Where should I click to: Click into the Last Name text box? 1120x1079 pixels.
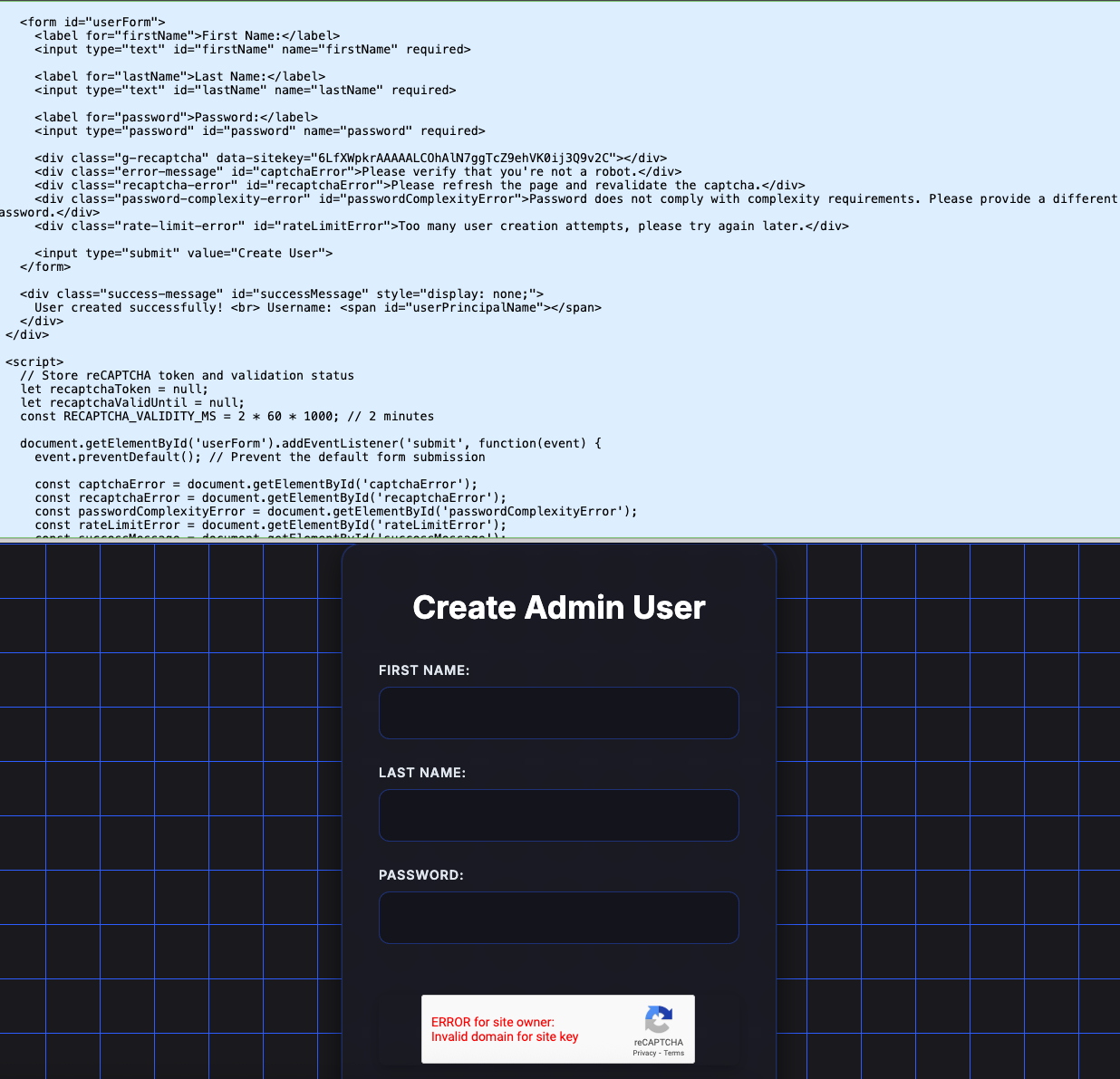558,815
